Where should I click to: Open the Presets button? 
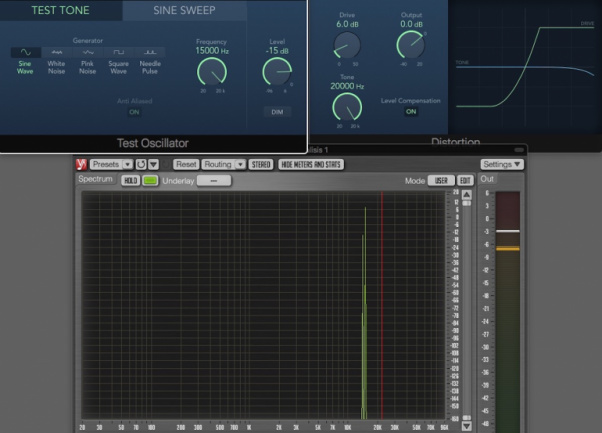click(x=106, y=164)
